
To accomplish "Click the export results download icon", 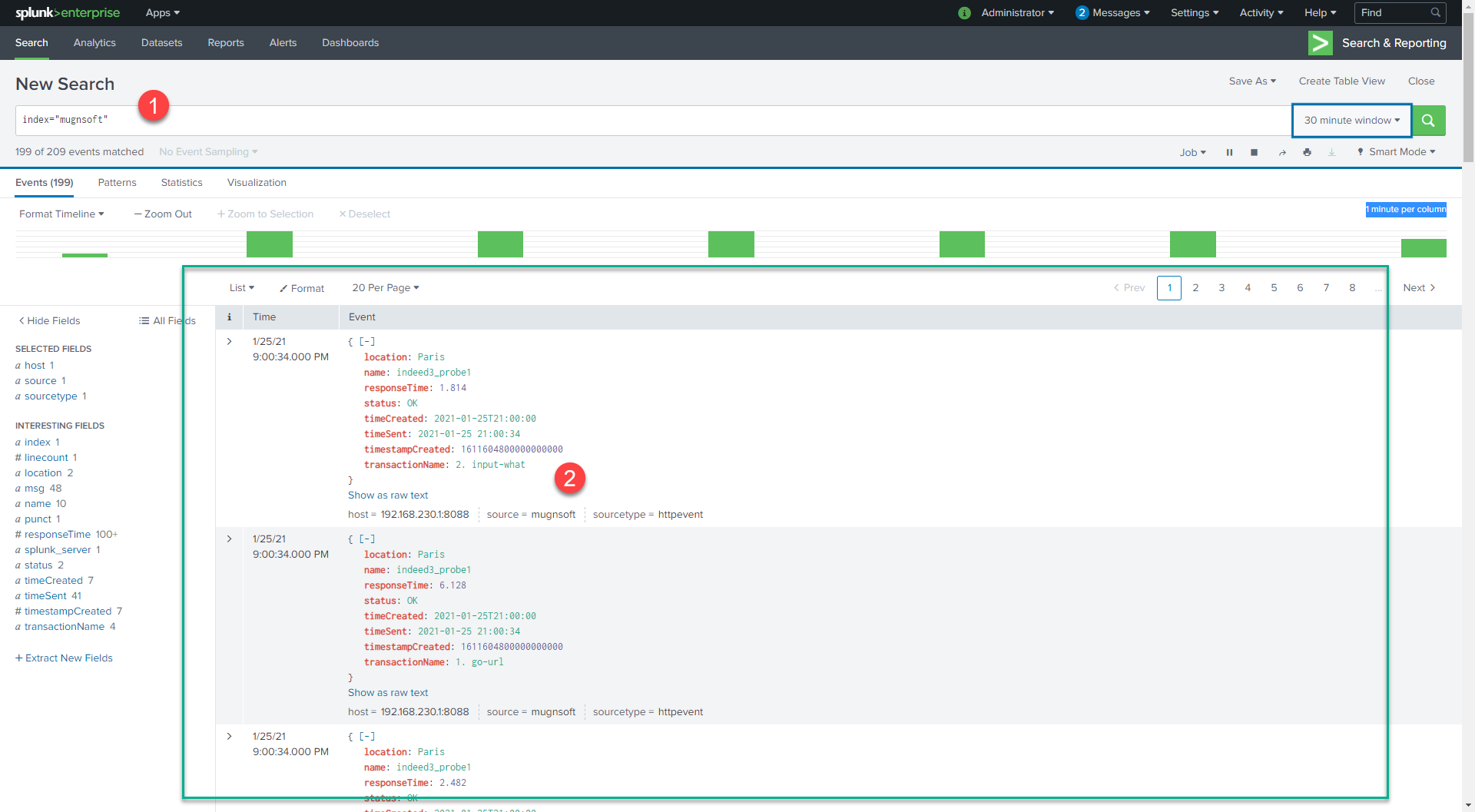I will (1332, 152).
